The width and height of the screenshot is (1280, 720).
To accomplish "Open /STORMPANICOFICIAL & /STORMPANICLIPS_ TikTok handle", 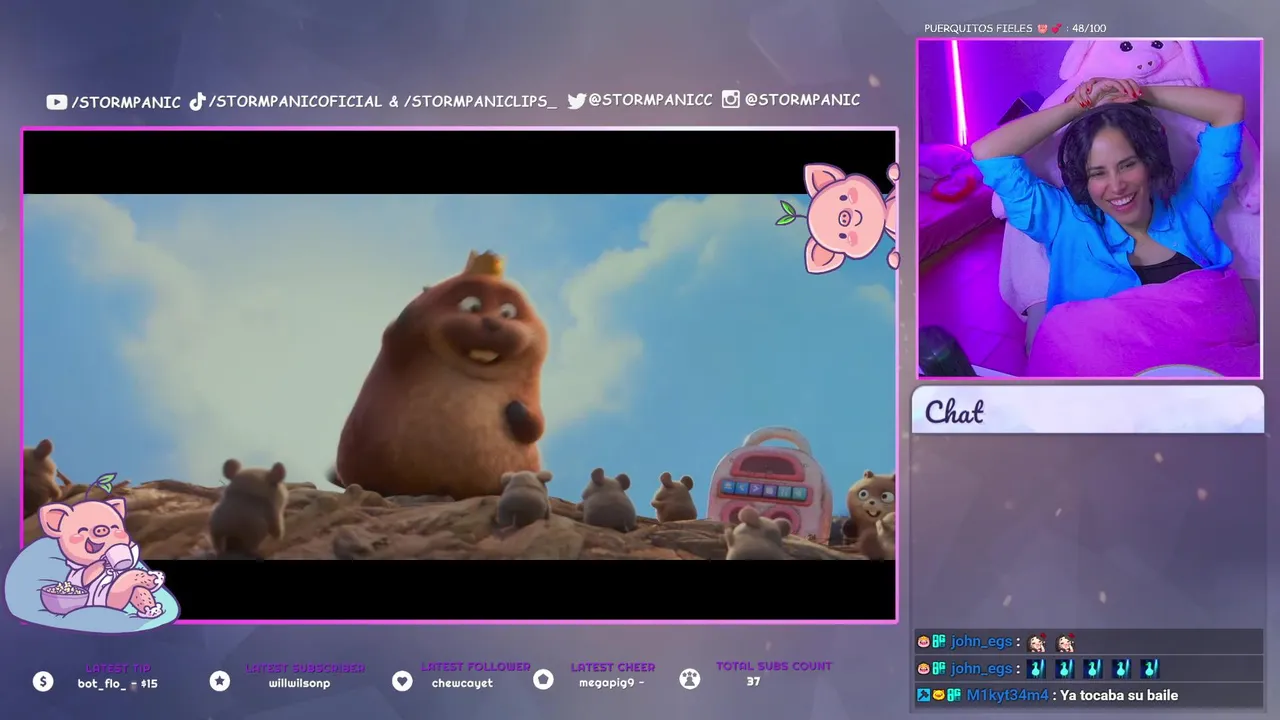I will coord(382,101).
